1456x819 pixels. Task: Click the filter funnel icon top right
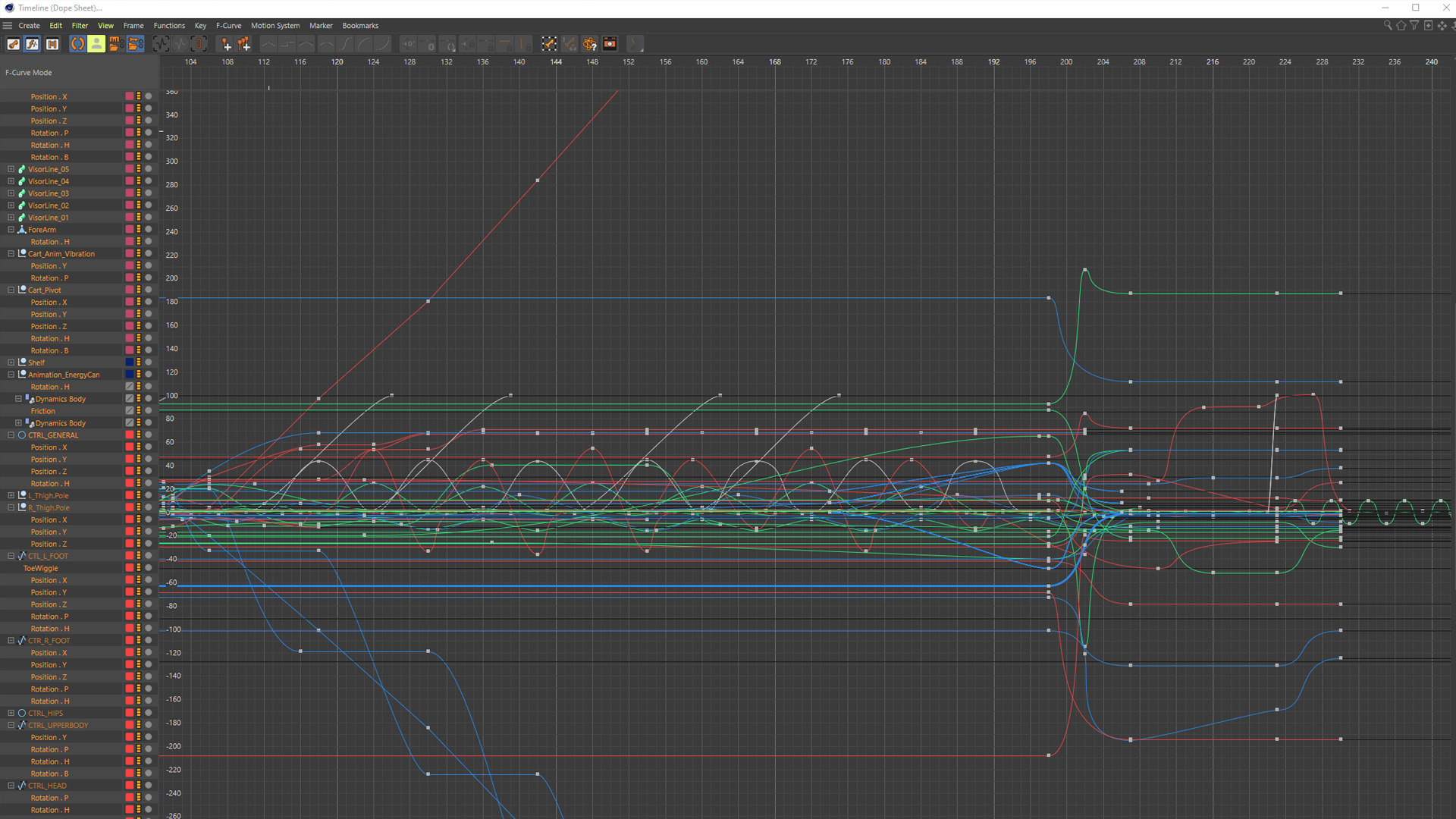(1414, 25)
